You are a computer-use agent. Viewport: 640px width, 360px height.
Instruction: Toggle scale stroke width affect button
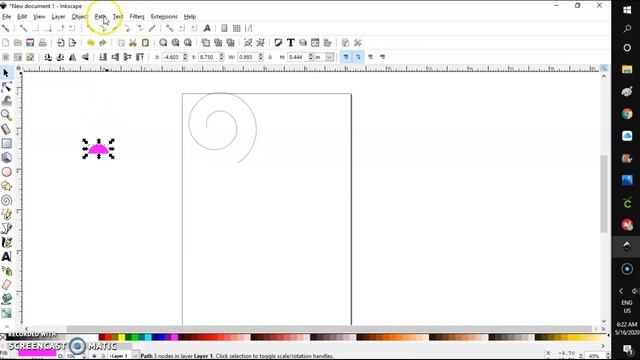tap(346, 57)
